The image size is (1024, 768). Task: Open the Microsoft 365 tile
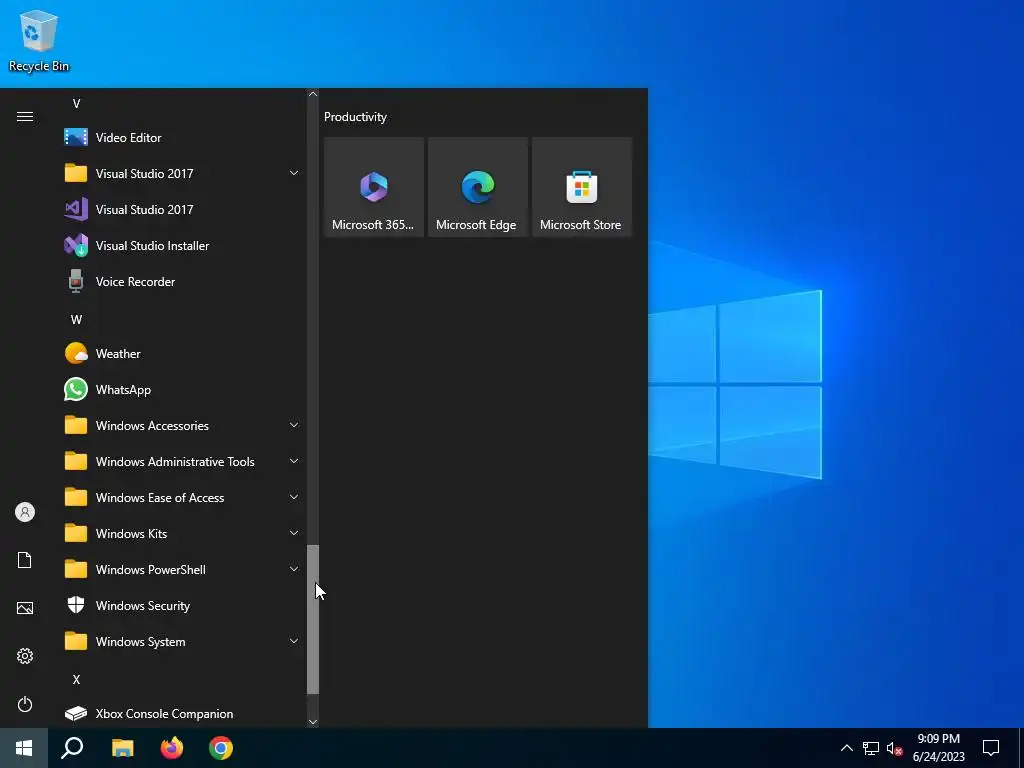374,187
